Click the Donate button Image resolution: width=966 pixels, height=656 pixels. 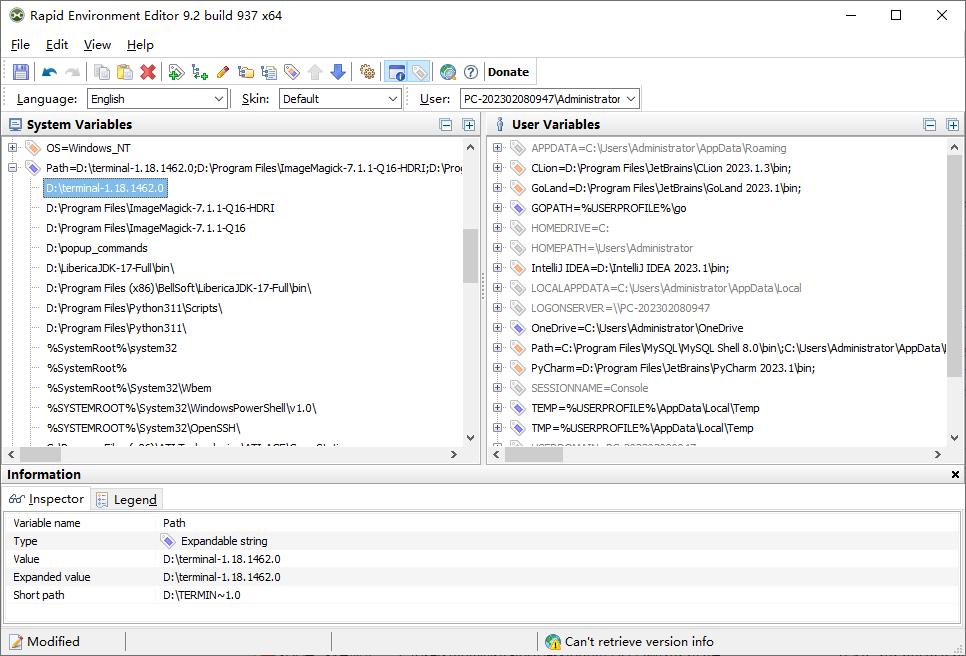pyautogui.click(x=508, y=72)
